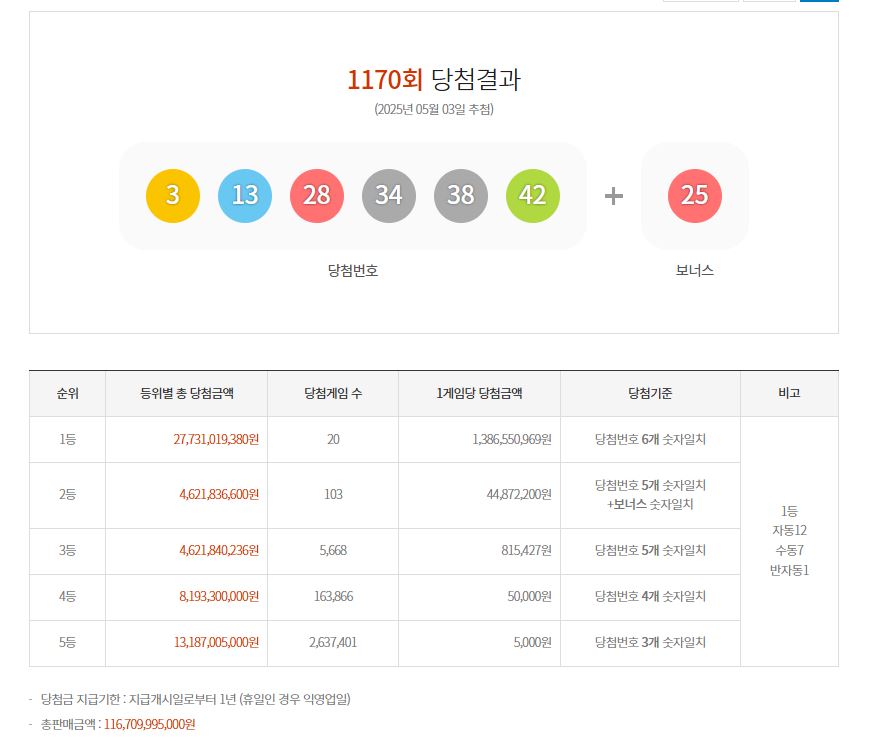
Task: Click the per-game prize 50,000원
Action: click(x=529, y=596)
